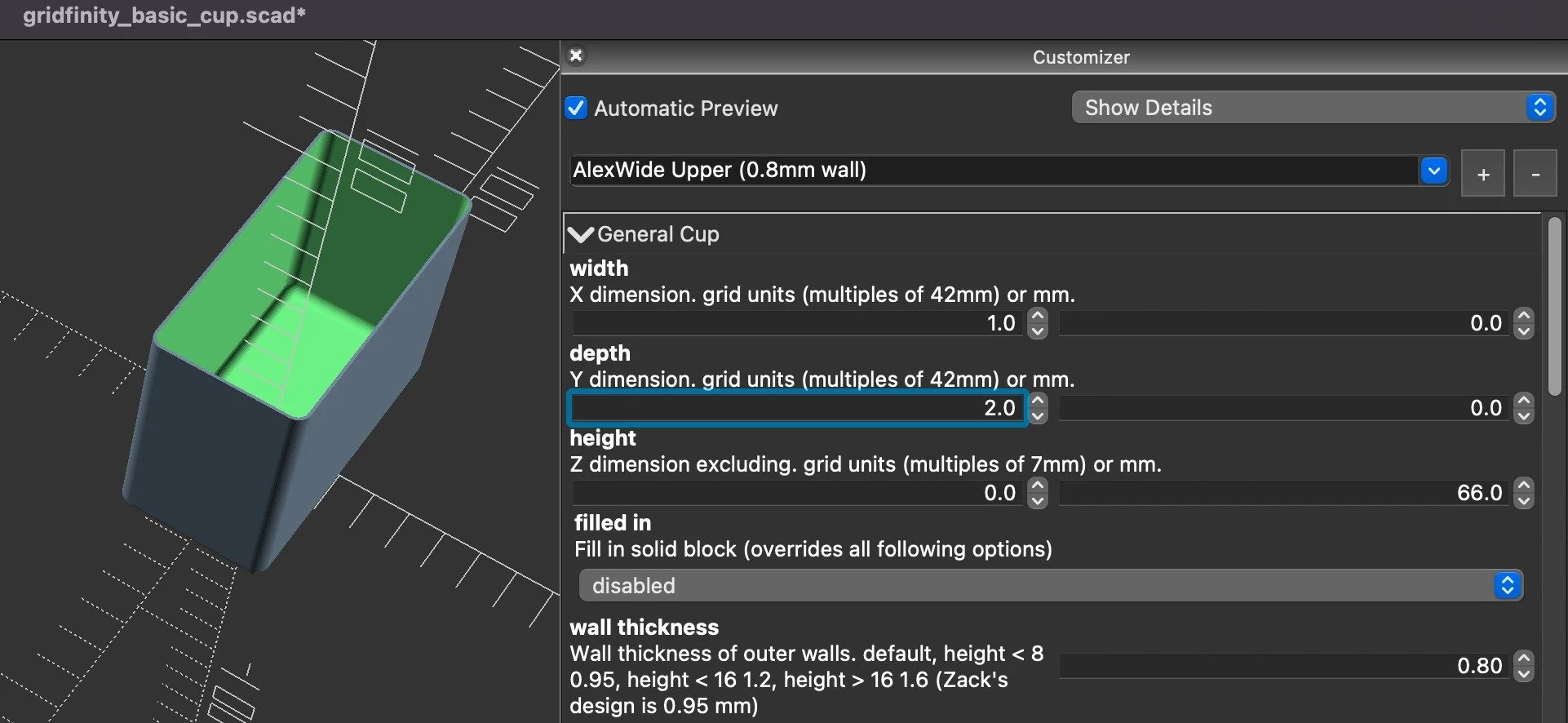Click the 'height' parameter label

point(603,438)
